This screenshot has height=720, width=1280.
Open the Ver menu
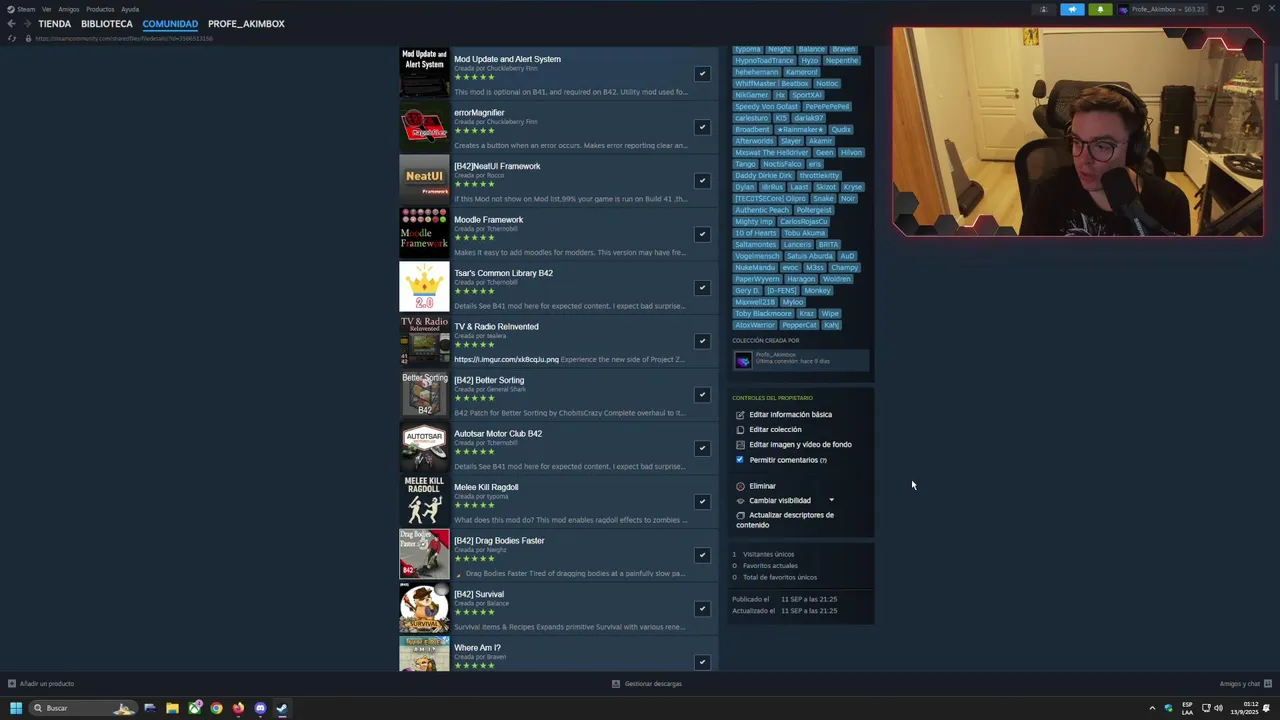(x=46, y=9)
